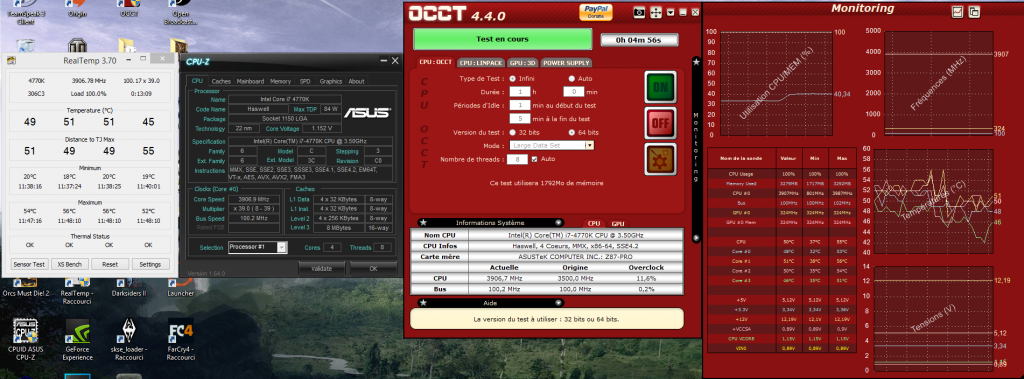The height and width of the screenshot is (379, 1024).
Task: Toggle Auto threads checkbox
Action: click(x=535, y=159)
